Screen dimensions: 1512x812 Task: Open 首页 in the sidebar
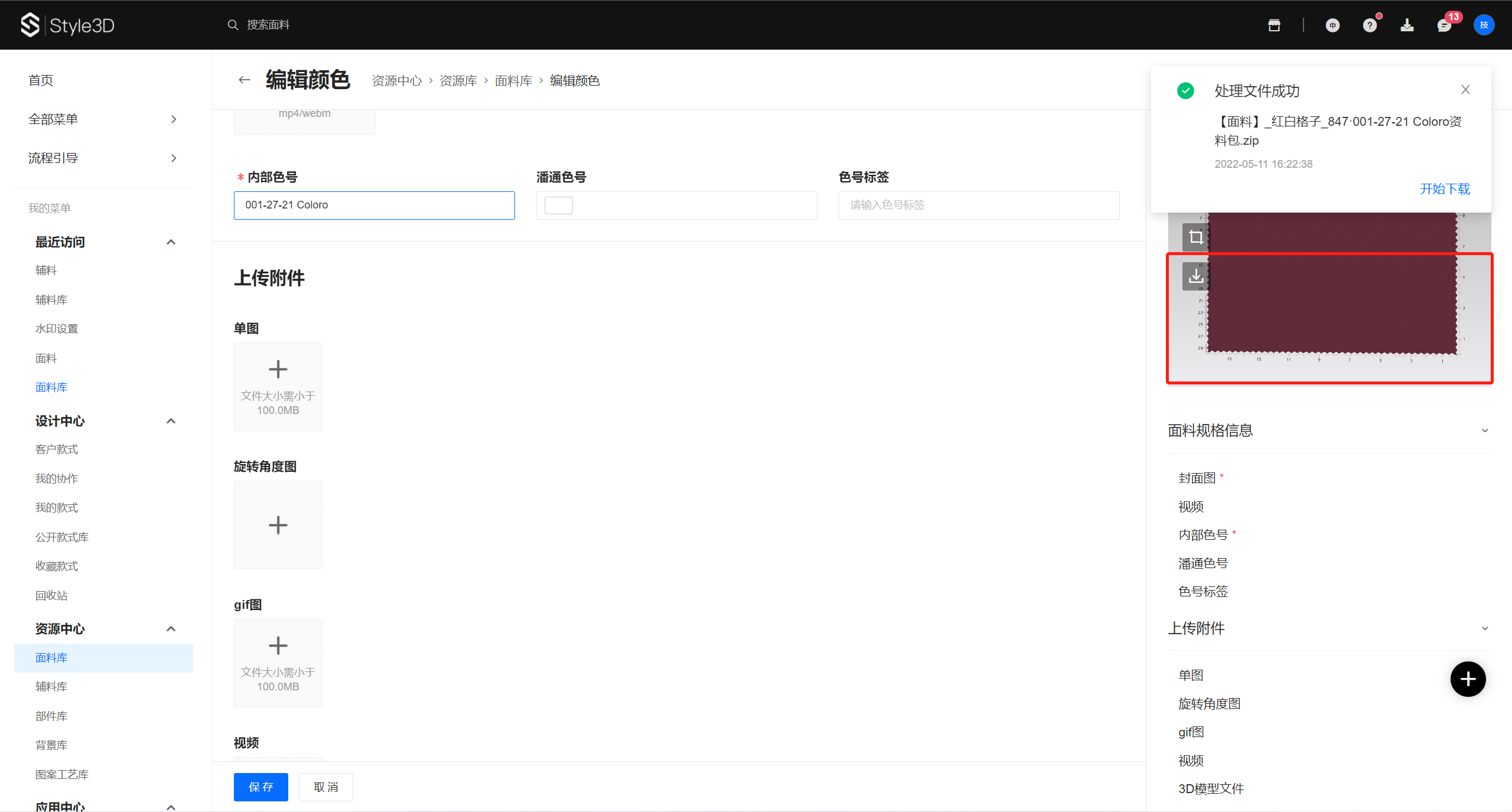click(41, 80)
